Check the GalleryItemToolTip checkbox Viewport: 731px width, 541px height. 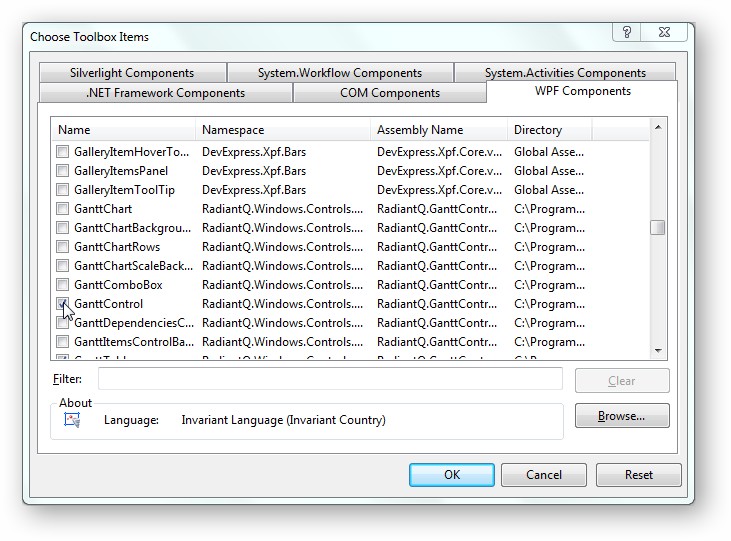[x=63, y=190]
